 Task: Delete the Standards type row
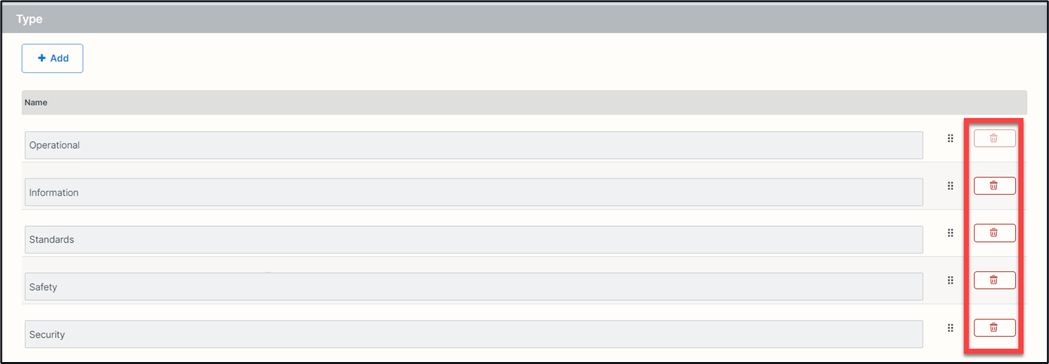994,233
